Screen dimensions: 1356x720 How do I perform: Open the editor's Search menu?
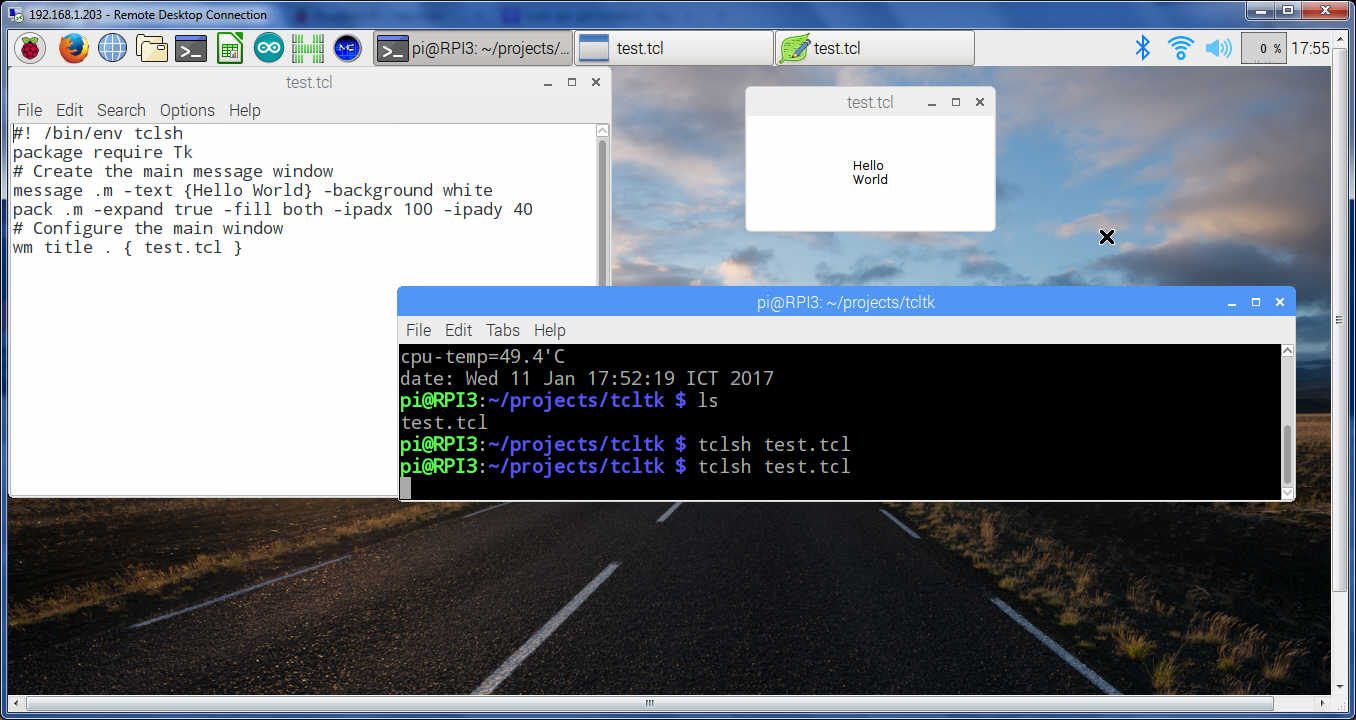coord(121,110)
